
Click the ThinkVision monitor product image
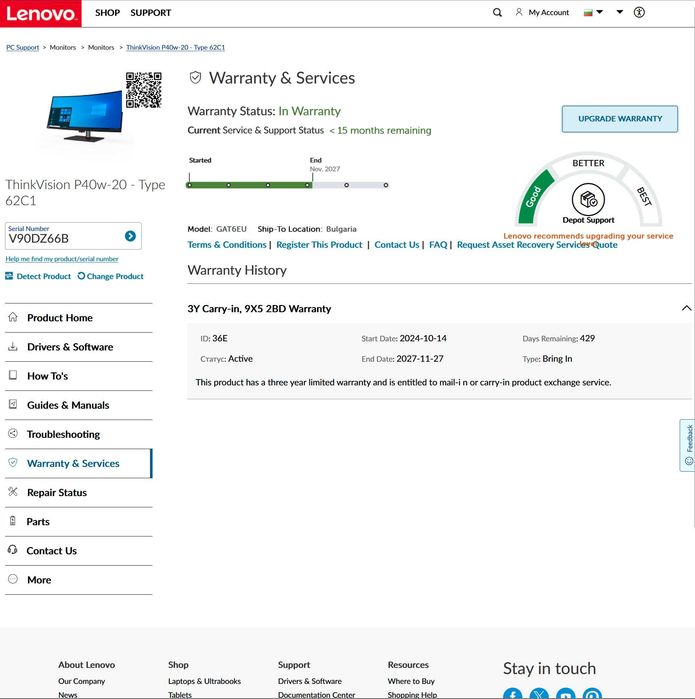[84, 116]
